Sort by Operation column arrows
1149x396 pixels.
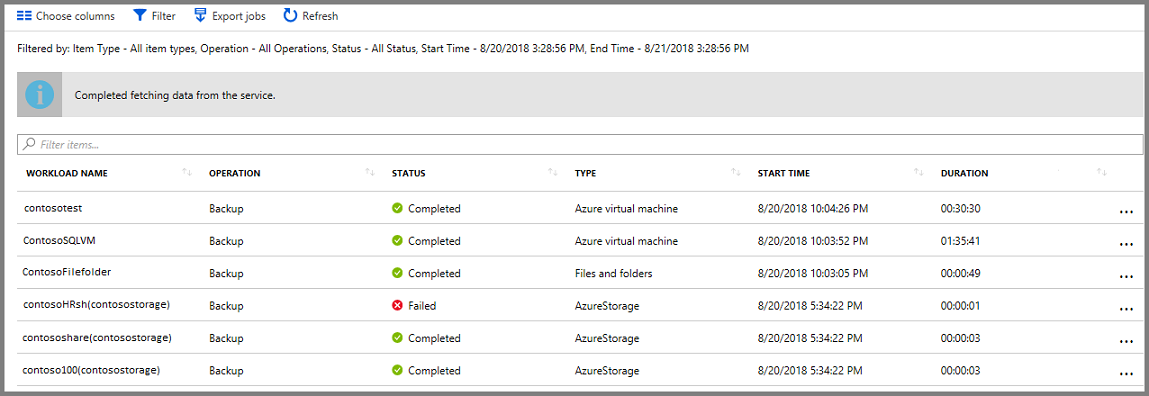369,173
